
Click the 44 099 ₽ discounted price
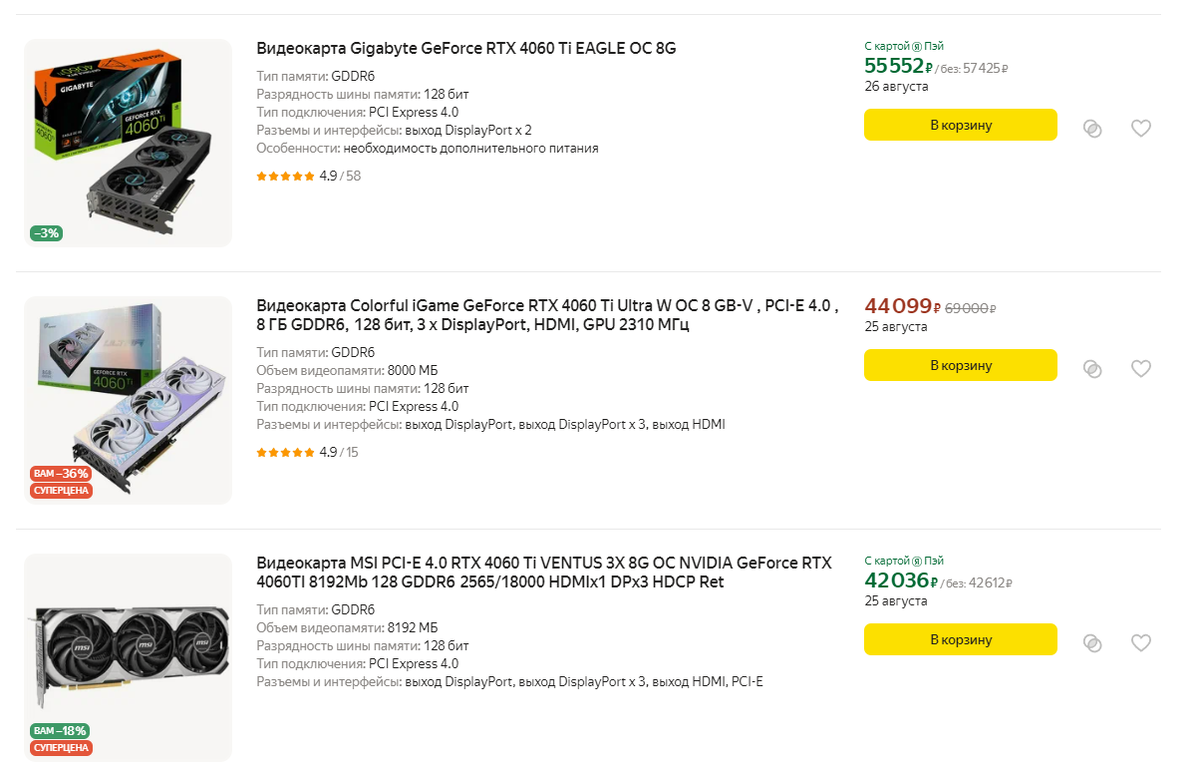point(898,307)
